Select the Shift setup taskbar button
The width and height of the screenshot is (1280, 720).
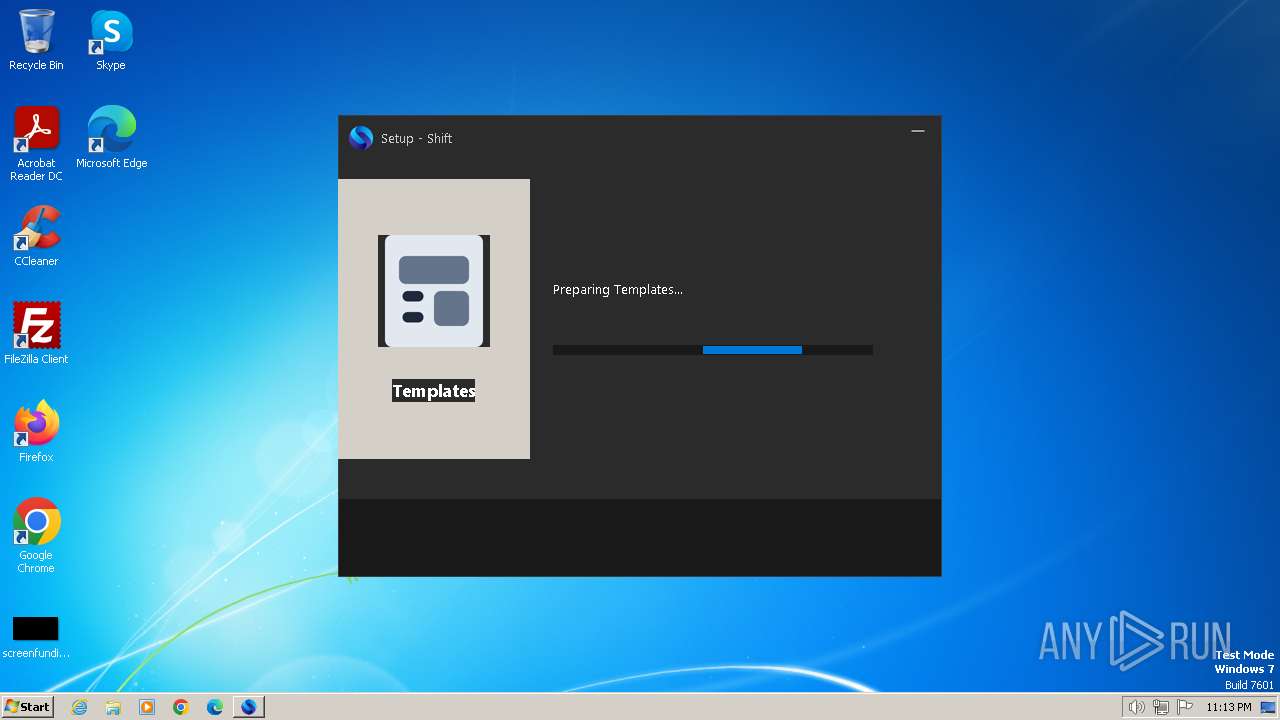pos(249,707)
